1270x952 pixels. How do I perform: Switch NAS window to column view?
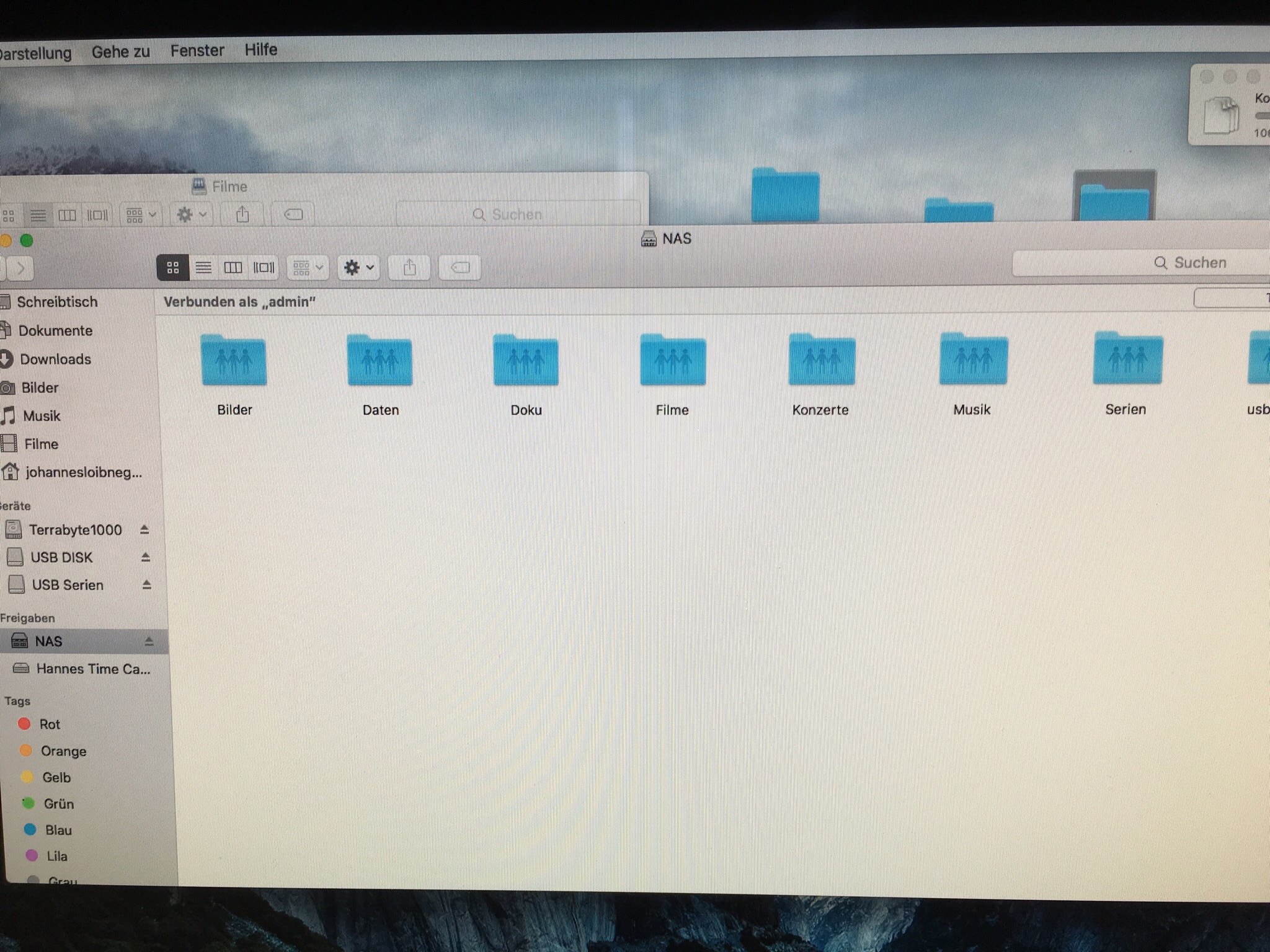pos(233,268)
